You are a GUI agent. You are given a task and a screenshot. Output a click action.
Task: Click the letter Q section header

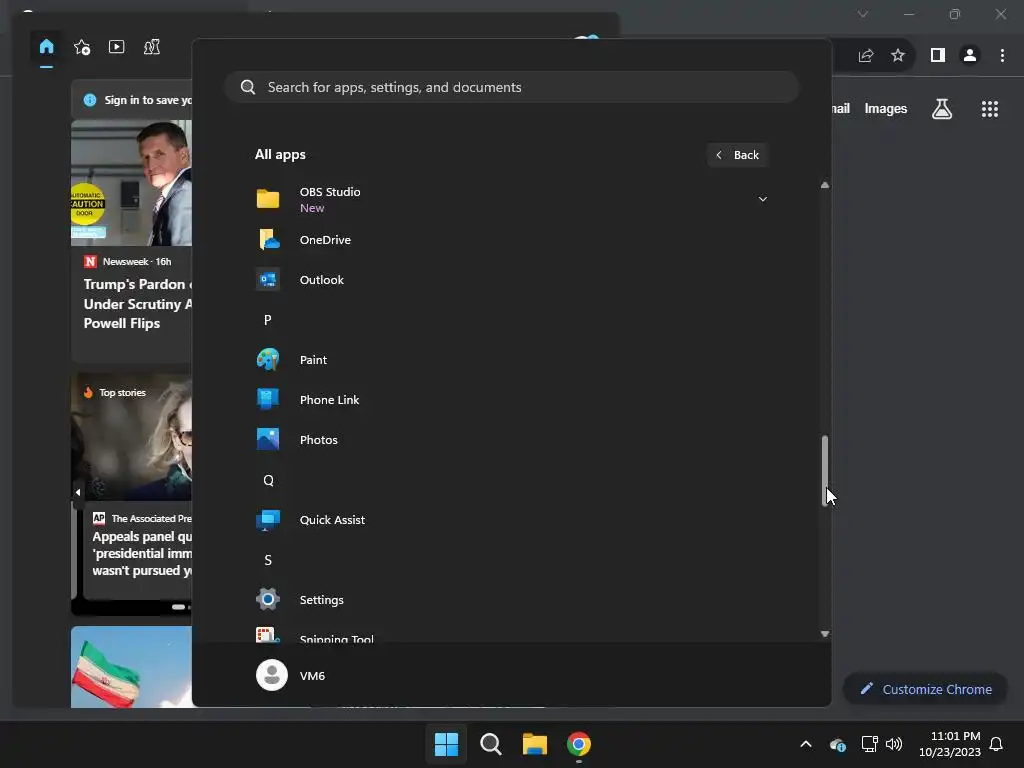268,480
